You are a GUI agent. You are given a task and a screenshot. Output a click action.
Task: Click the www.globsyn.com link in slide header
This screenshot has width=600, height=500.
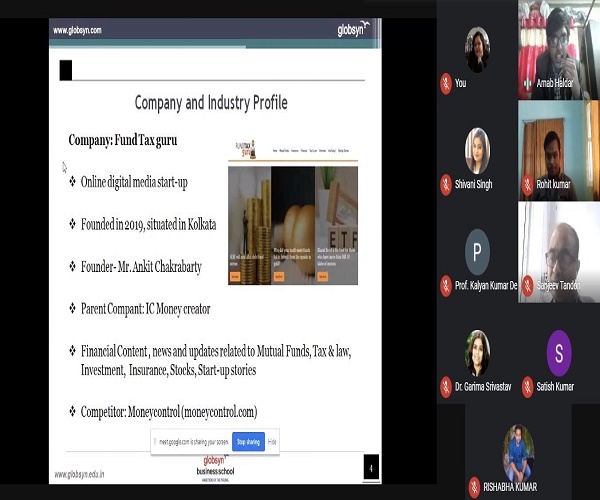click(x=77, y=30)
